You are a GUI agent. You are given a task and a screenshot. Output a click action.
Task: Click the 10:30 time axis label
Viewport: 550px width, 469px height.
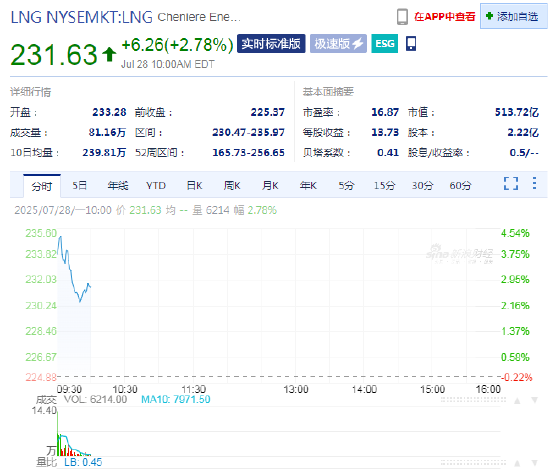125,389
